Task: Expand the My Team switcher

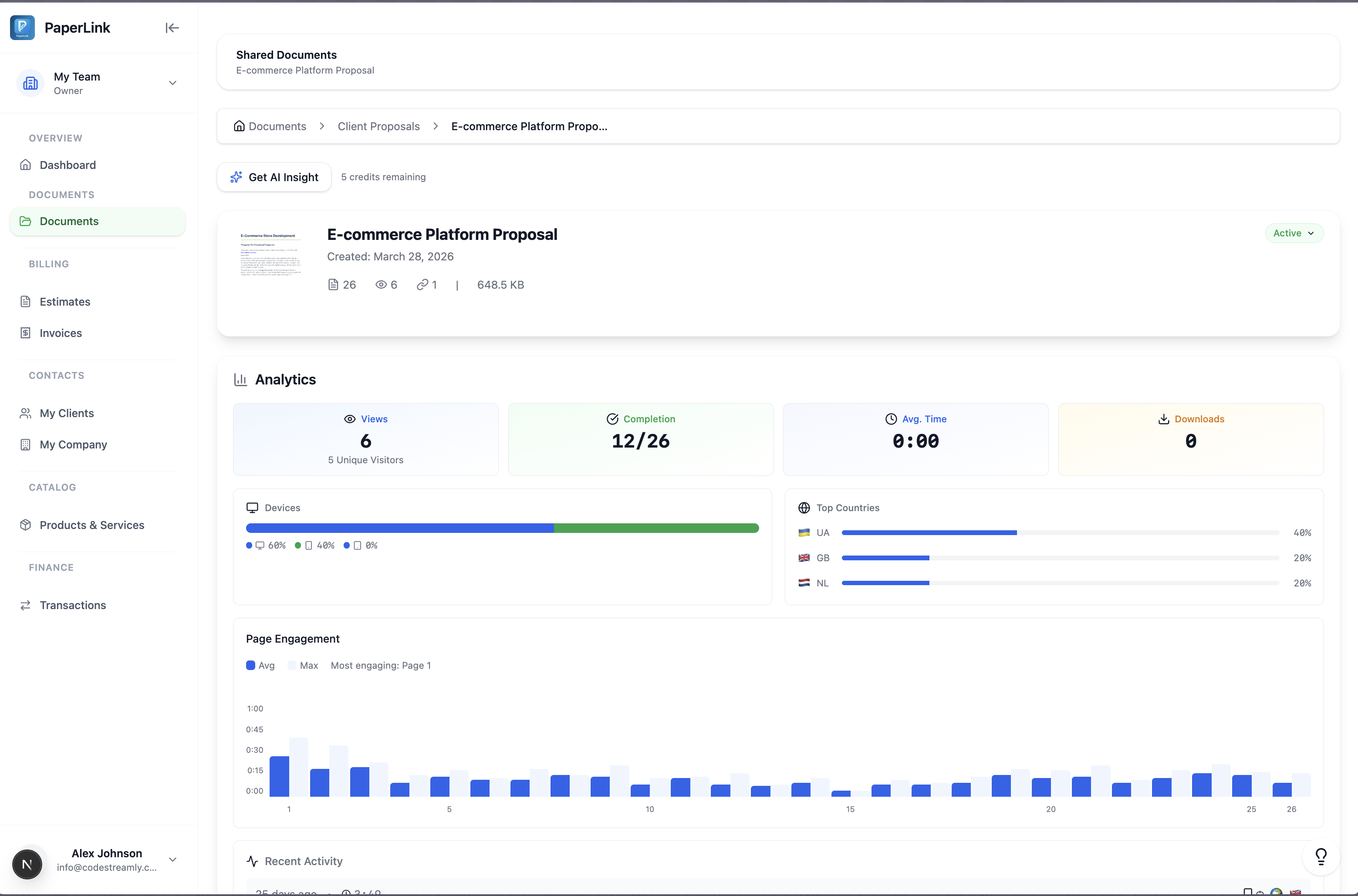Action: (172, 84)
